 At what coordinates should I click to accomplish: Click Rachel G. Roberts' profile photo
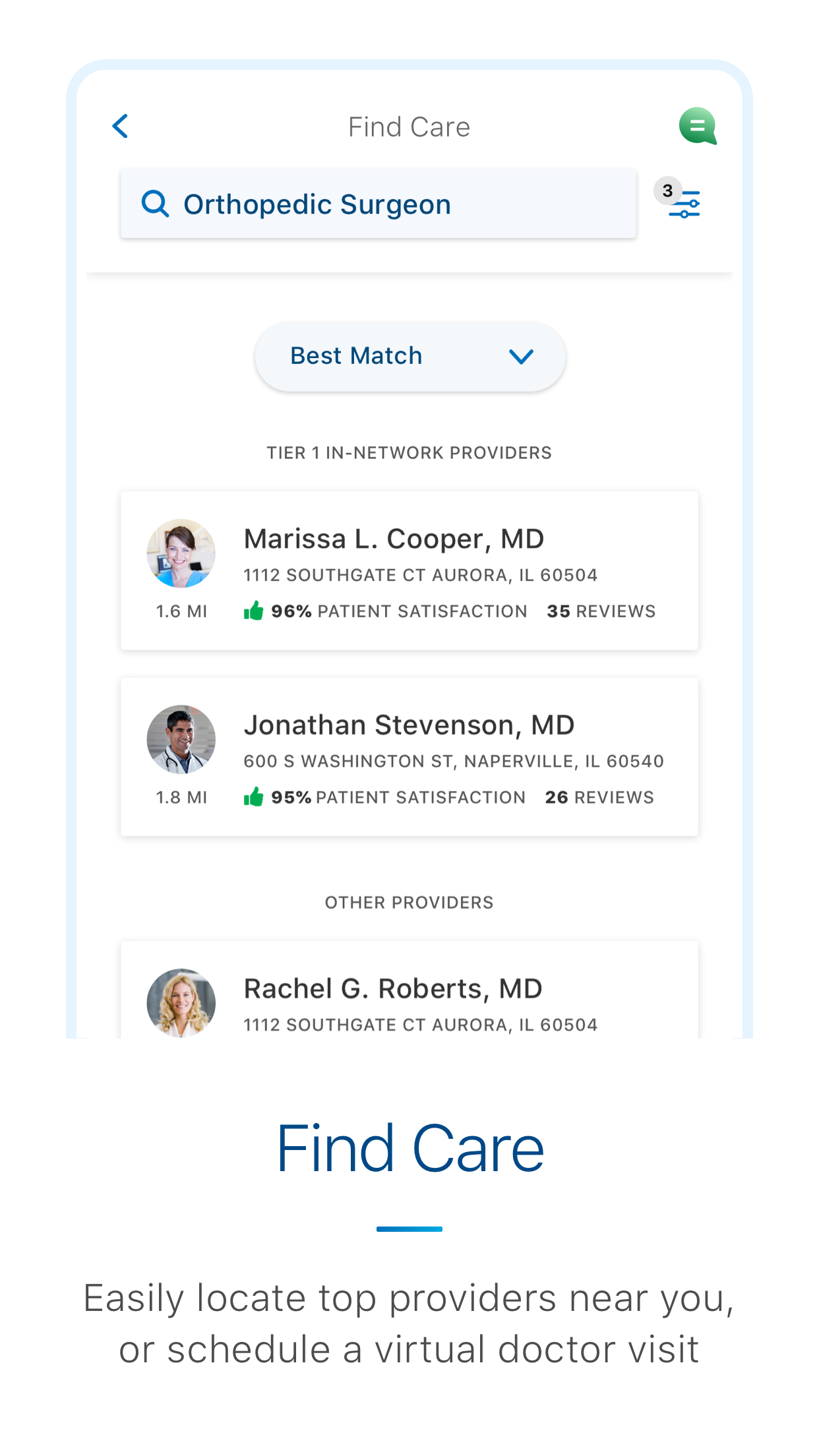click(x=181, y=1002)
